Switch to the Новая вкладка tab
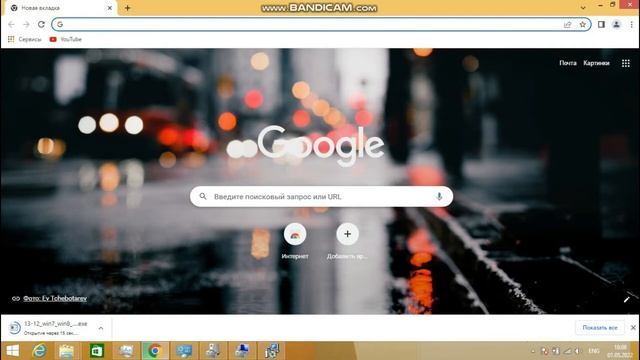The width and height of the screenshot is (640, 360). click(61, 8)
